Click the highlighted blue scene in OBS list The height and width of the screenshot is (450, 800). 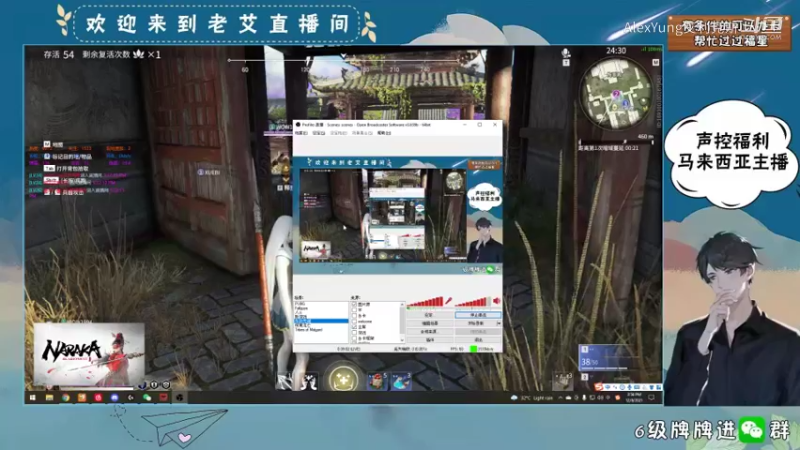[x=321, y=321]
